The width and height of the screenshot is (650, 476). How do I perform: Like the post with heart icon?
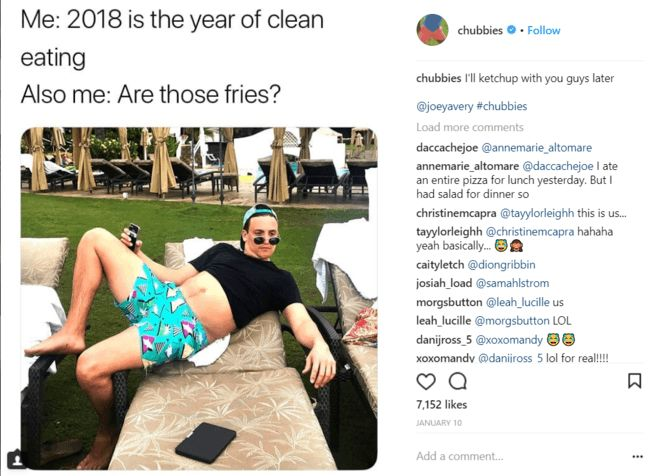click(426, 381)
